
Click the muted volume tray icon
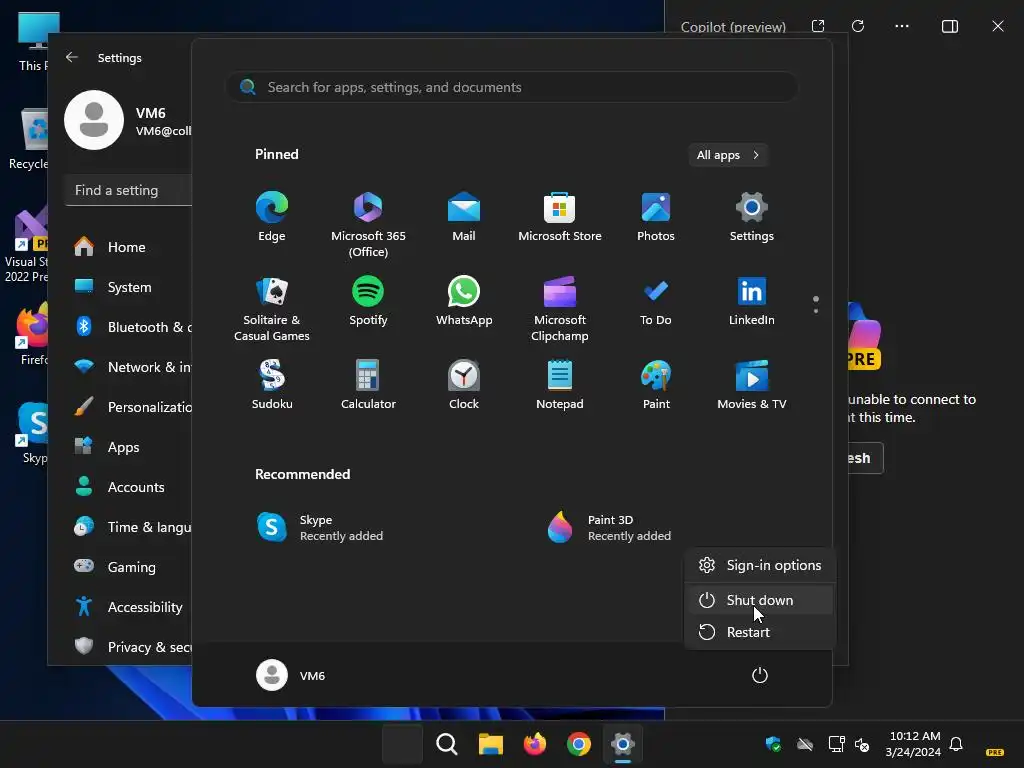862,744
